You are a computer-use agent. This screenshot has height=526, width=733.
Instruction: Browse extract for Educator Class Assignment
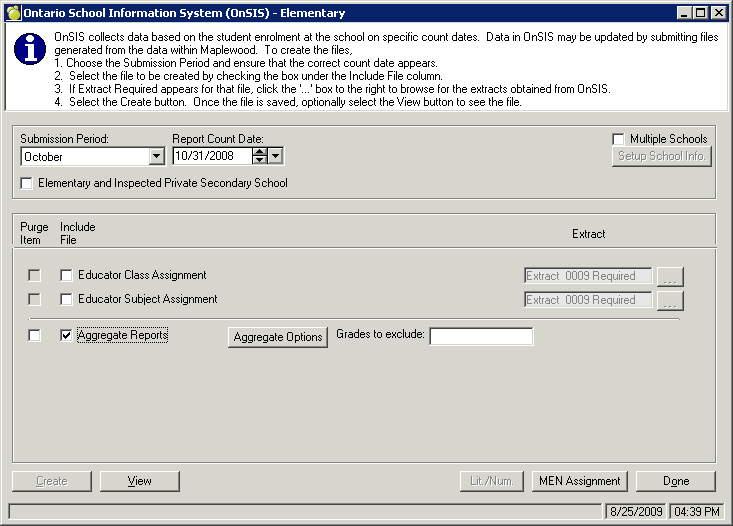(670, 276)
